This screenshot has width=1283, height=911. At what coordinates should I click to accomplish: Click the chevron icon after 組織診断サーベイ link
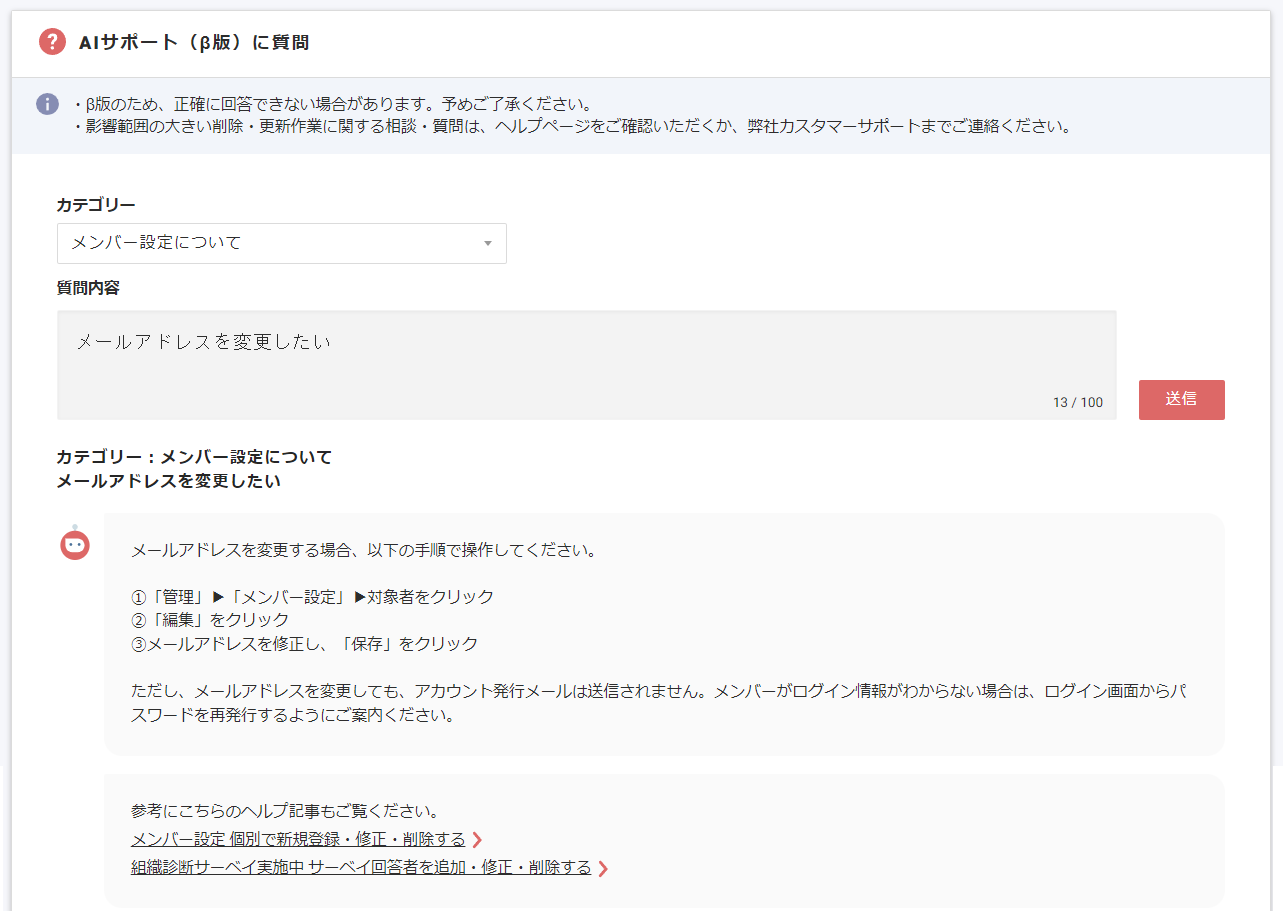tap(602, 869)
